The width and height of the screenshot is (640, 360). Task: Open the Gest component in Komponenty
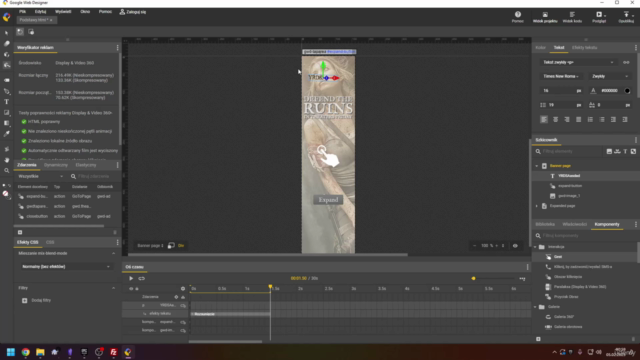coord(558,257)
